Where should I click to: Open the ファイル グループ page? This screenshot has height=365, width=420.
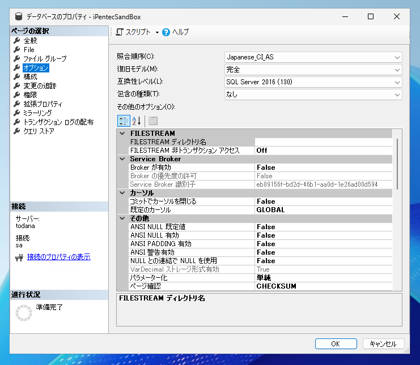(45, 59)
